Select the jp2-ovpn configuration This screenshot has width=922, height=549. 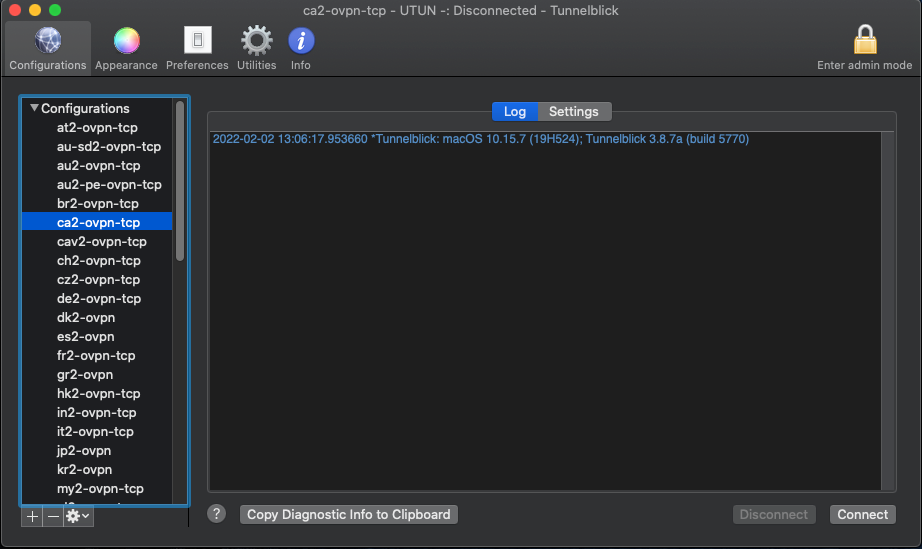pyautogui.click(x=97, y=450)
